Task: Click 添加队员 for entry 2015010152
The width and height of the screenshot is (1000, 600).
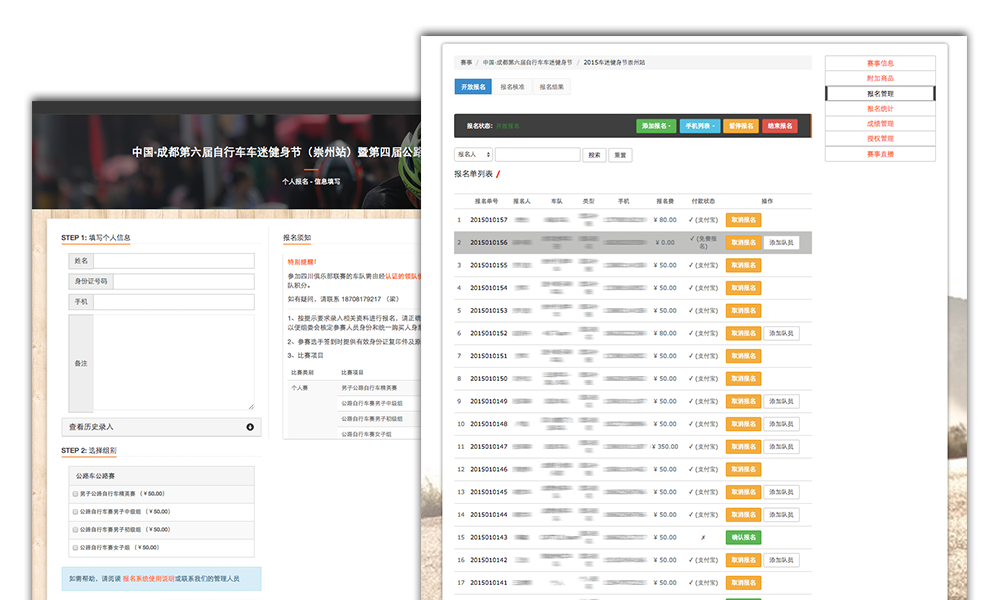Action: coord(781,333)
